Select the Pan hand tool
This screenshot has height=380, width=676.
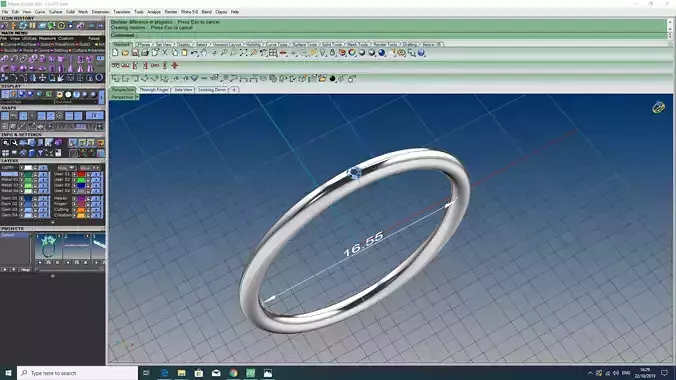click(x=204, y=53)
